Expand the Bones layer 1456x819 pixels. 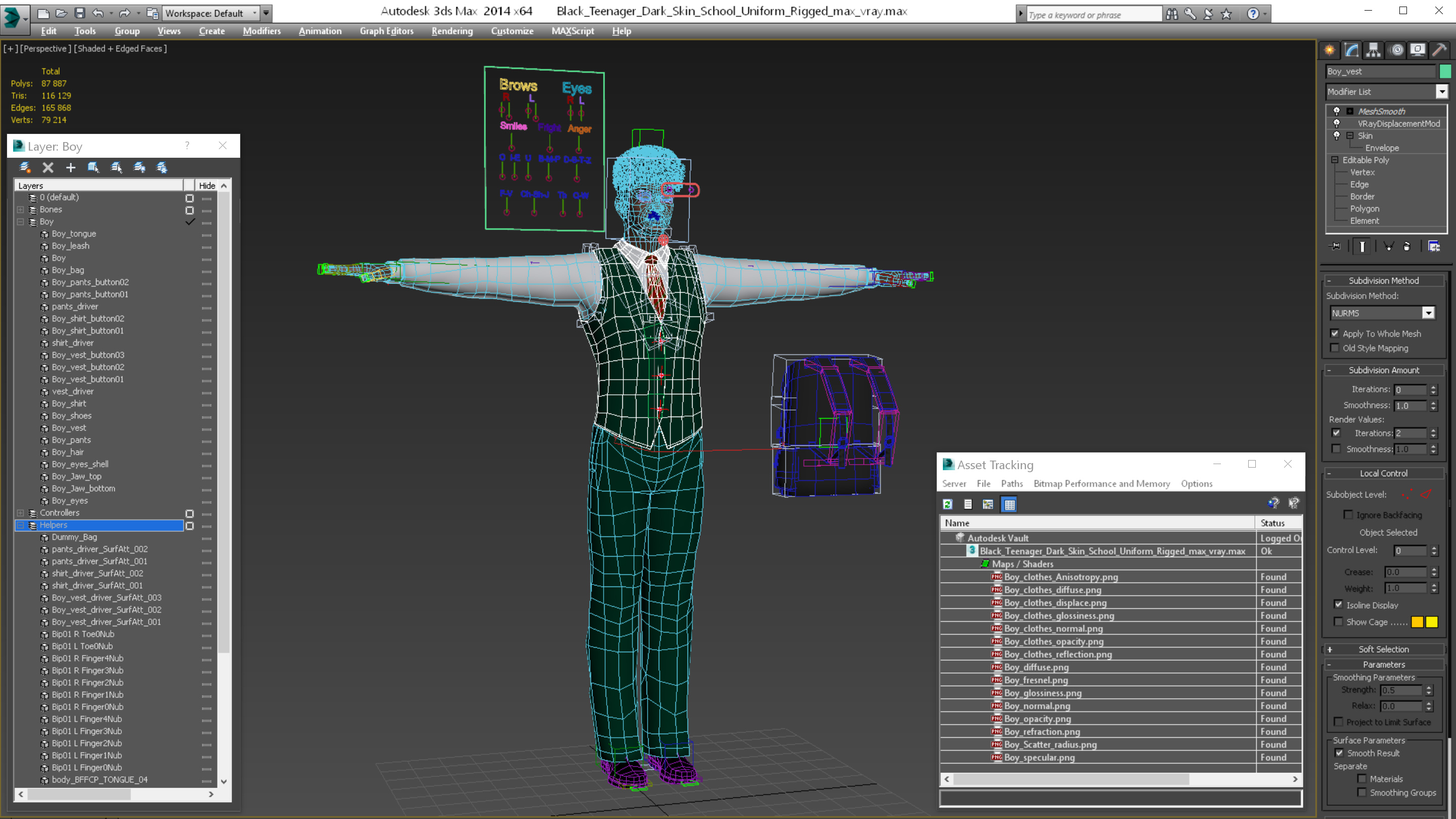20,210
